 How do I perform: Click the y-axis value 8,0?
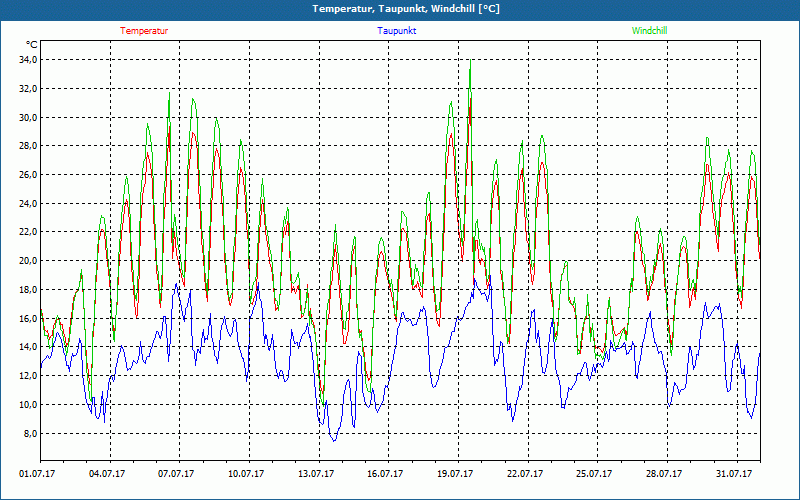click(30, 434)
